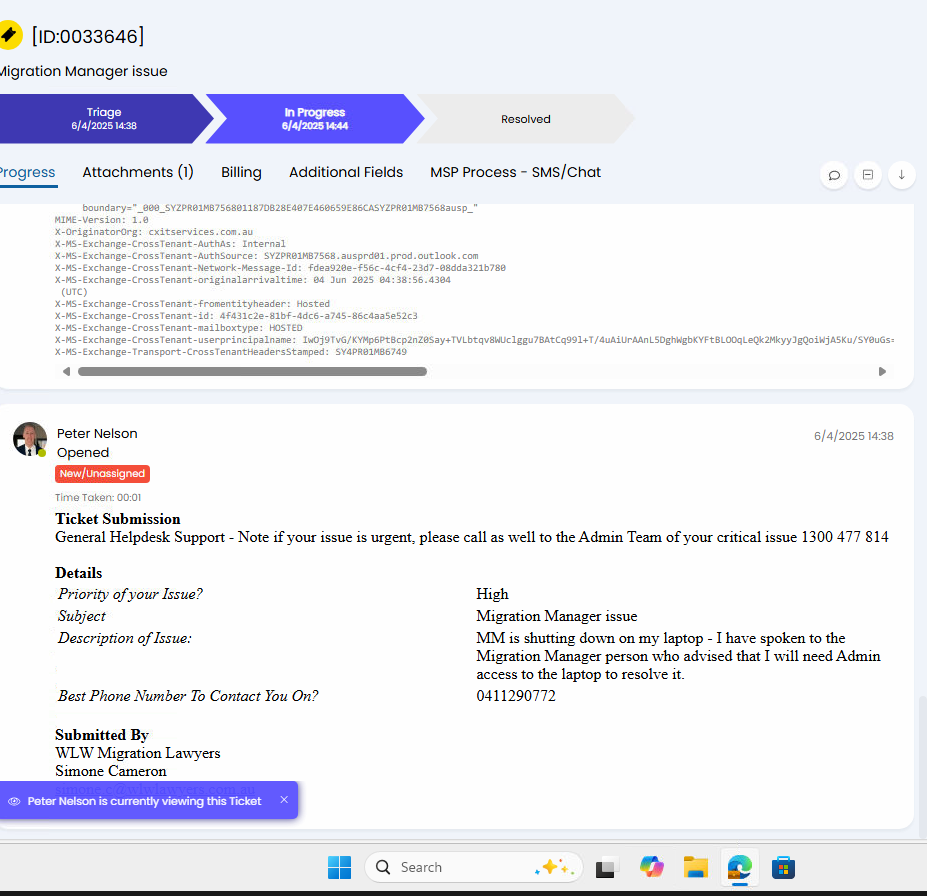
Task: Click the yellow ticket type icon
Action: [10, 35]
